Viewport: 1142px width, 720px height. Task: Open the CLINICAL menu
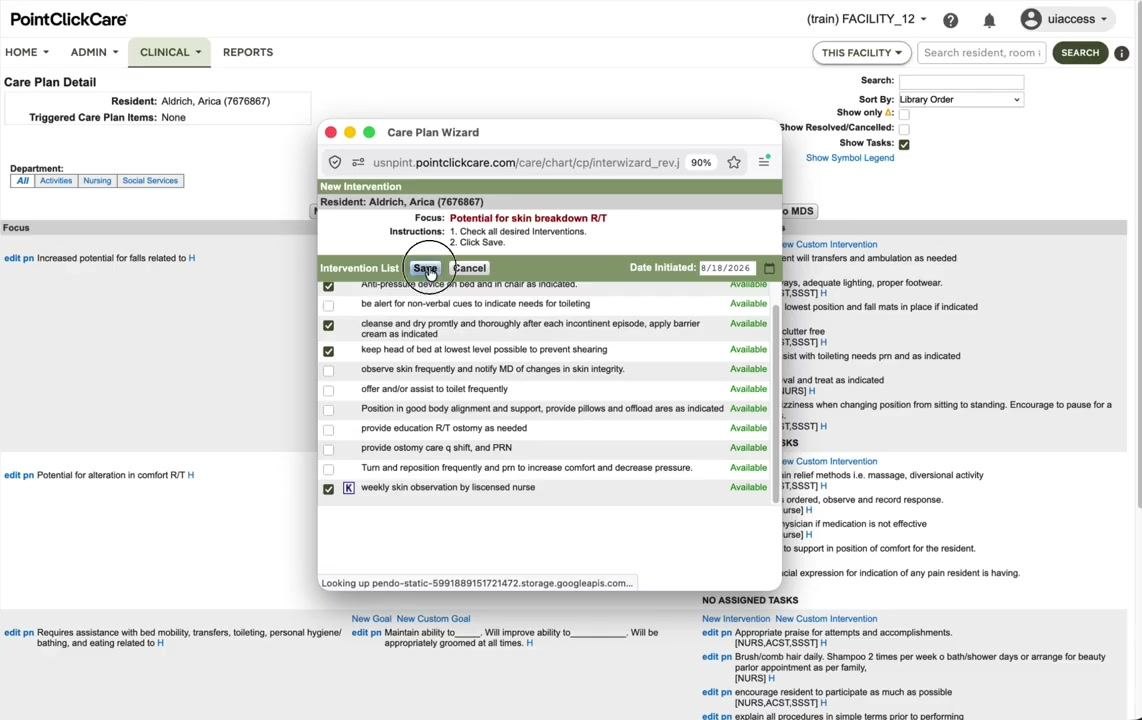point(170,52)
